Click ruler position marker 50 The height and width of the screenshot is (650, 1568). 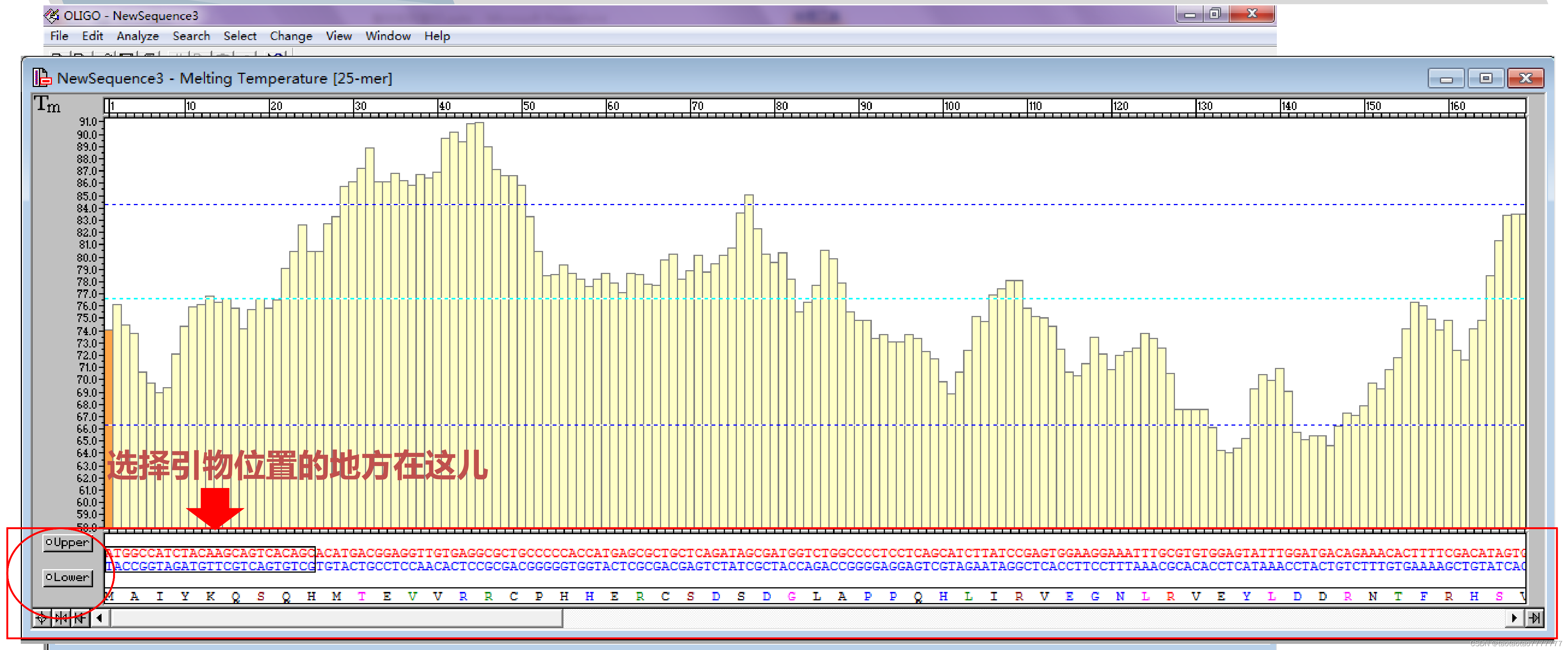click(x=529, y=106)
